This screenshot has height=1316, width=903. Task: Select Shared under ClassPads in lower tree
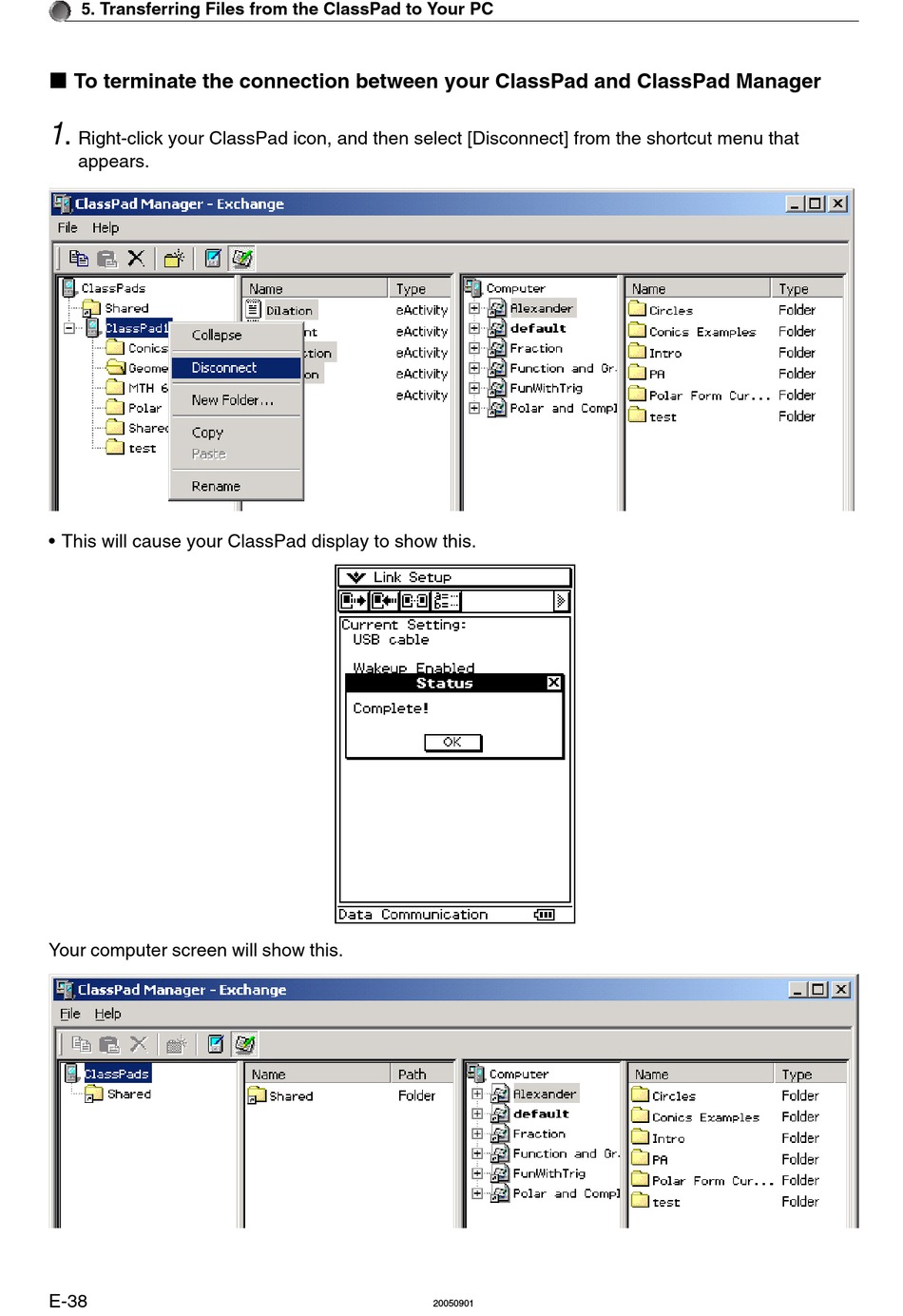pyautogui.click(x=129, y=1093)
